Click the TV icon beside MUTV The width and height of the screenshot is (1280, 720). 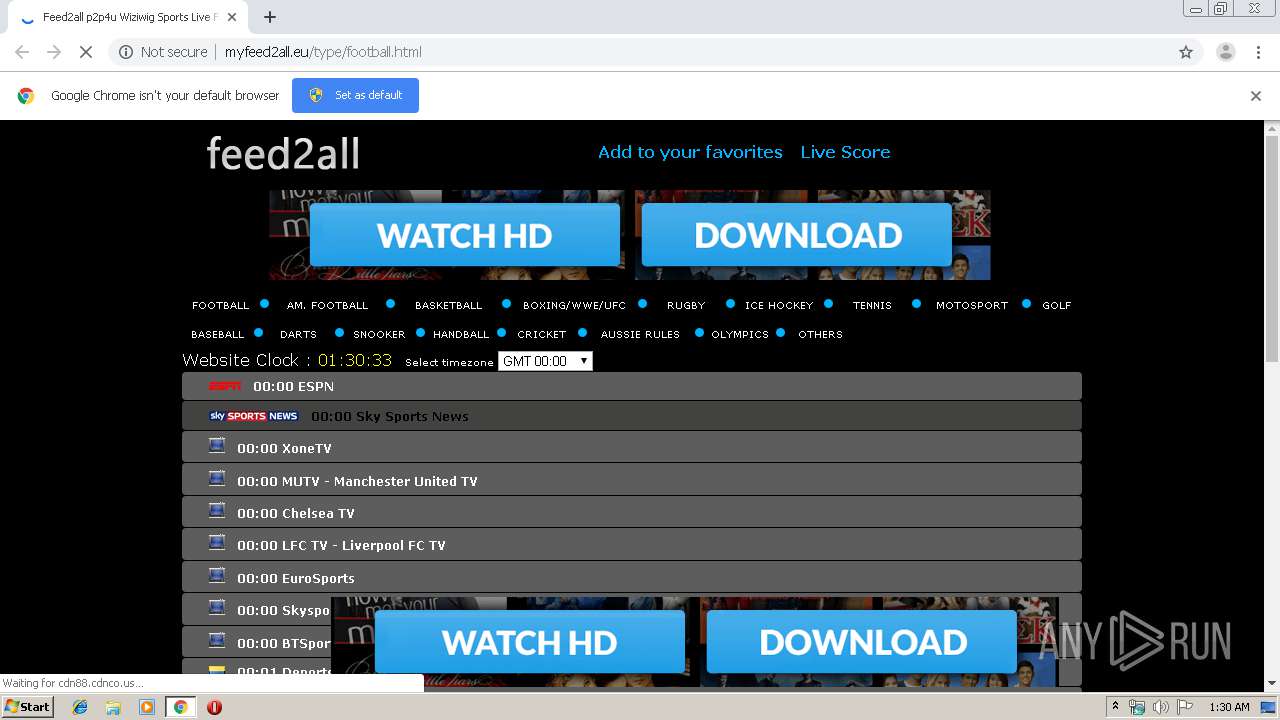tap(217, 478)
